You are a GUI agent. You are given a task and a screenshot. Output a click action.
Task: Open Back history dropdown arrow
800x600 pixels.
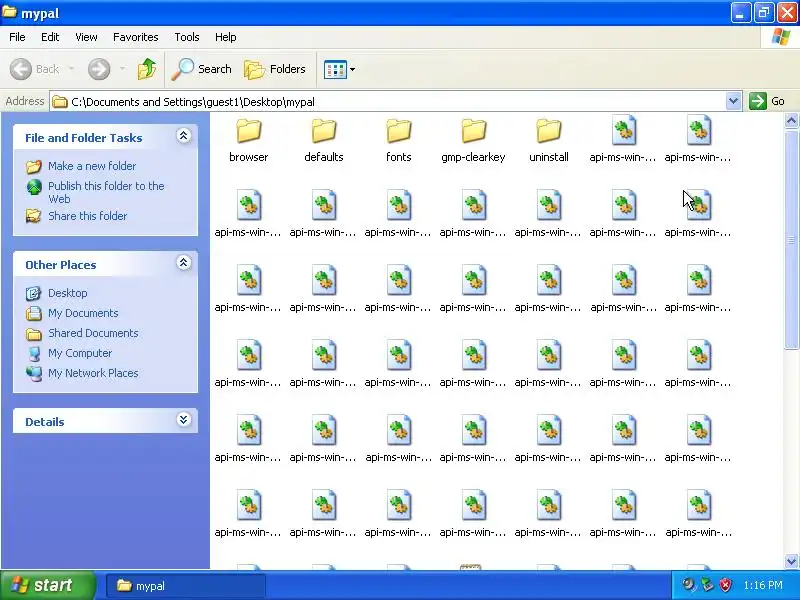tap(71, 69)
